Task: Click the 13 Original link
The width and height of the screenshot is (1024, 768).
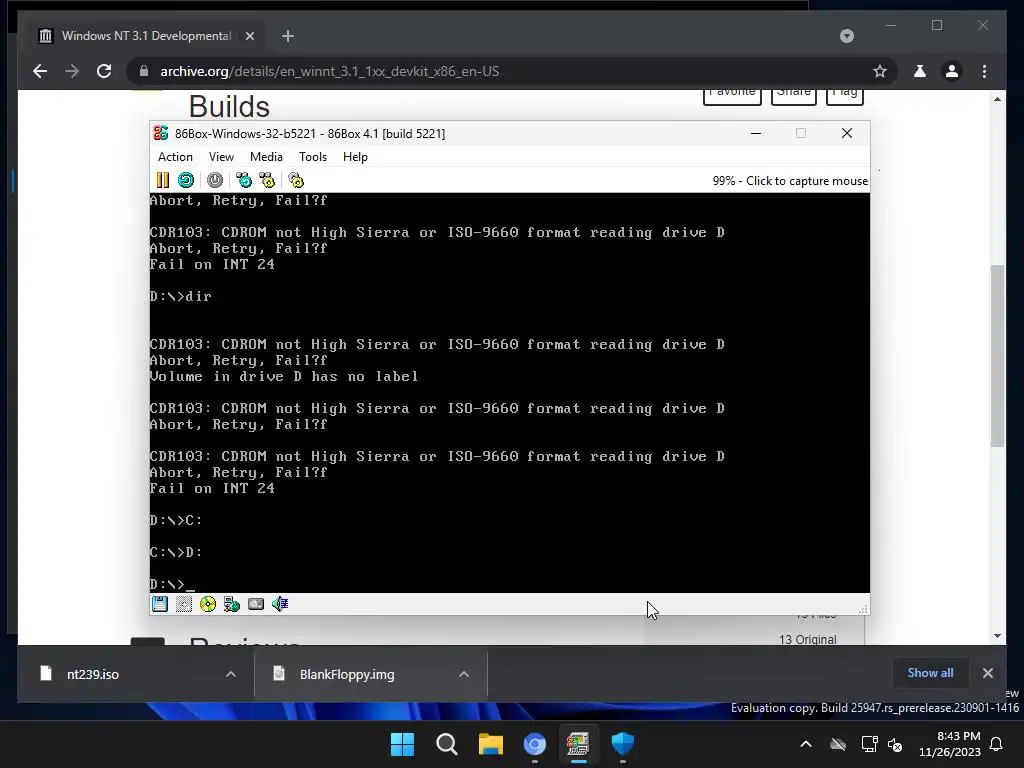Action: point(807,639)
